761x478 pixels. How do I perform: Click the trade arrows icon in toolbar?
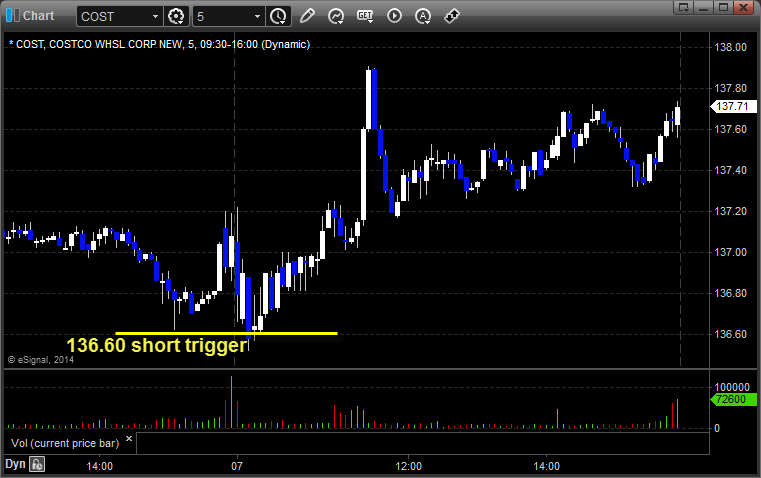click(x=452, y=16)
